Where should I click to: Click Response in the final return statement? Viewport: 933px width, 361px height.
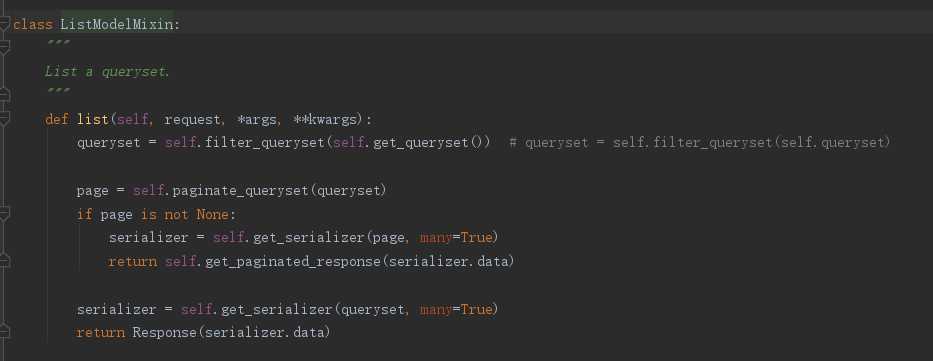click(x=164, y=332)
